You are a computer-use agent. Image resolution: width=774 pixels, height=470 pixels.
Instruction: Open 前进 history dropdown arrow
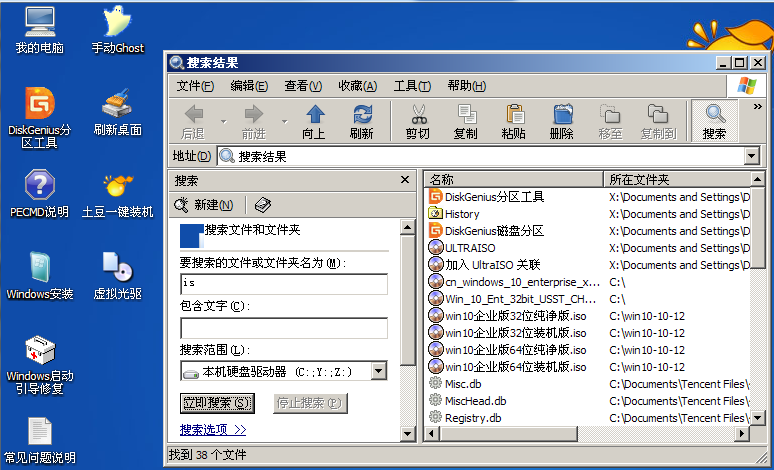(x=284, y=121)
